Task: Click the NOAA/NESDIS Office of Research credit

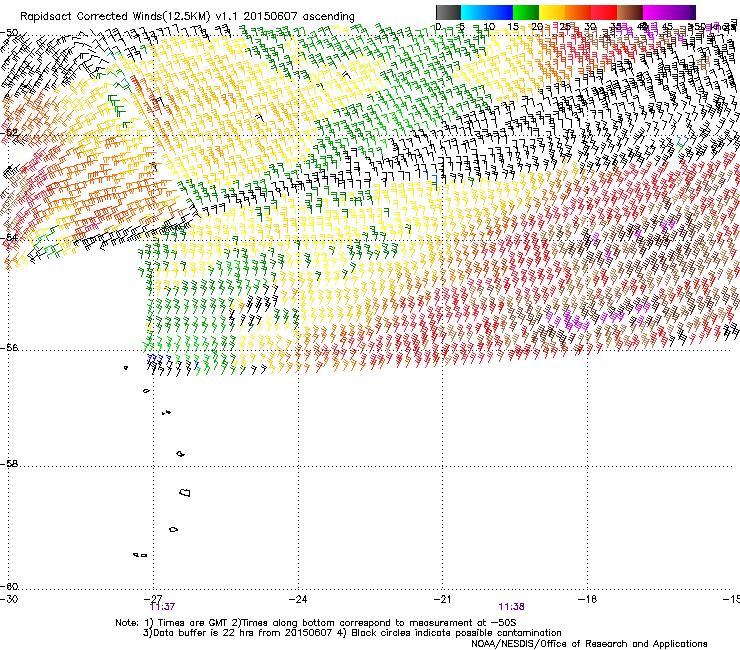Action: point(589,644)
